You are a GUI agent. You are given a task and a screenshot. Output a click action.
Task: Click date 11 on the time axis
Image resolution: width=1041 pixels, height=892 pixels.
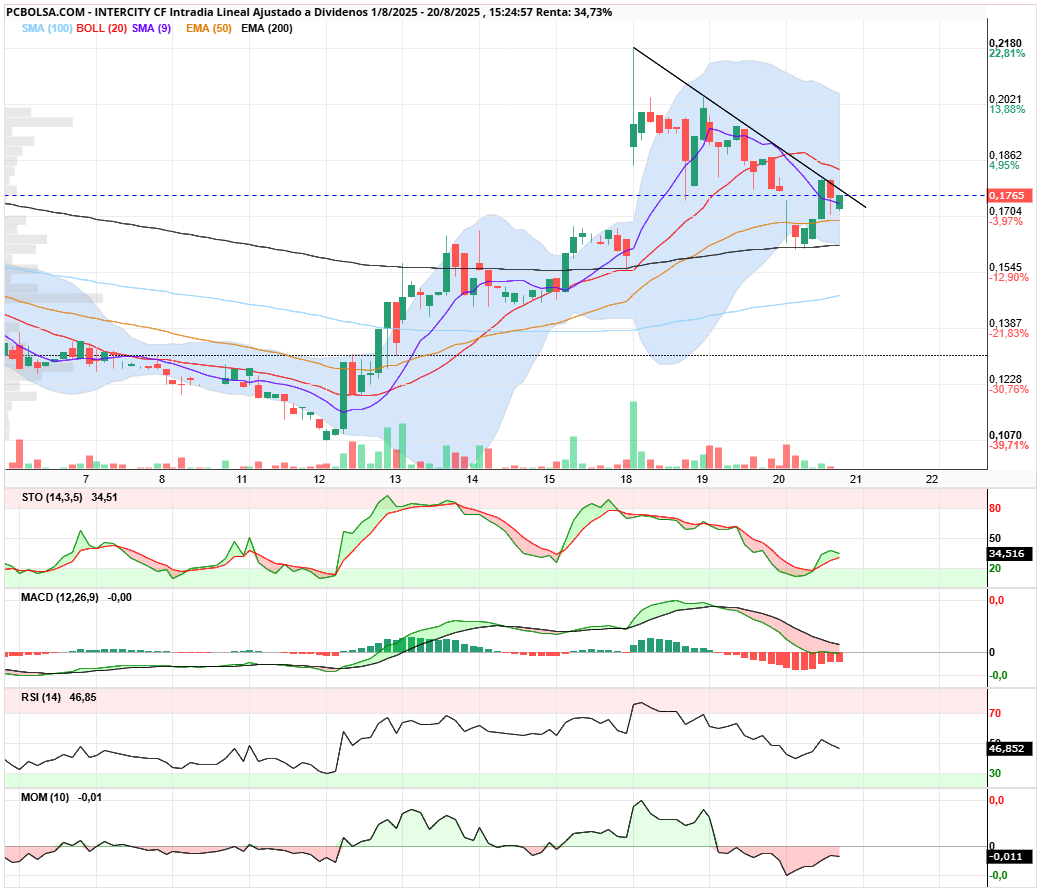tap(242, 479)
